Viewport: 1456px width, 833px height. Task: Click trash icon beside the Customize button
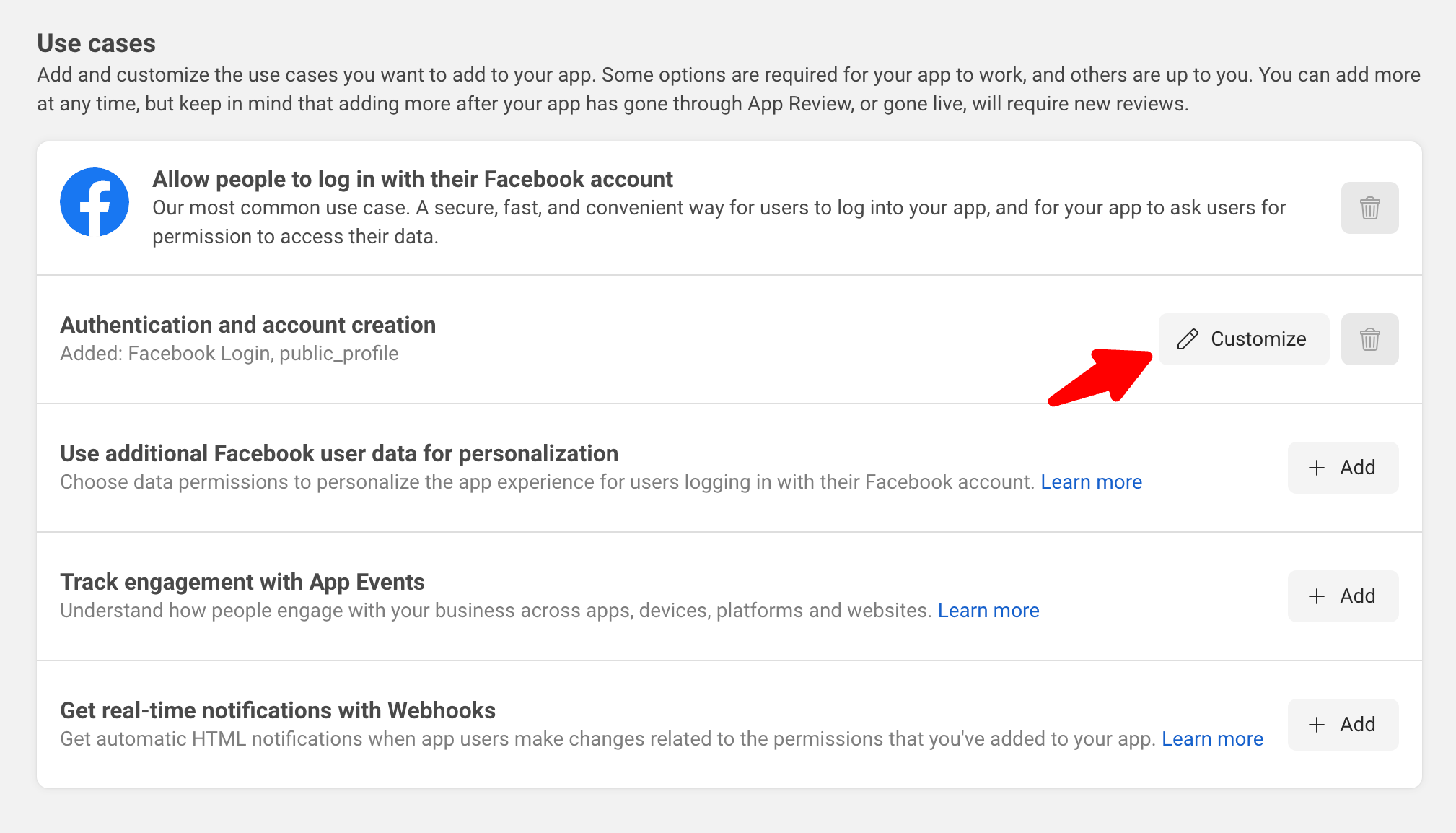click(x=1369, y=339)
